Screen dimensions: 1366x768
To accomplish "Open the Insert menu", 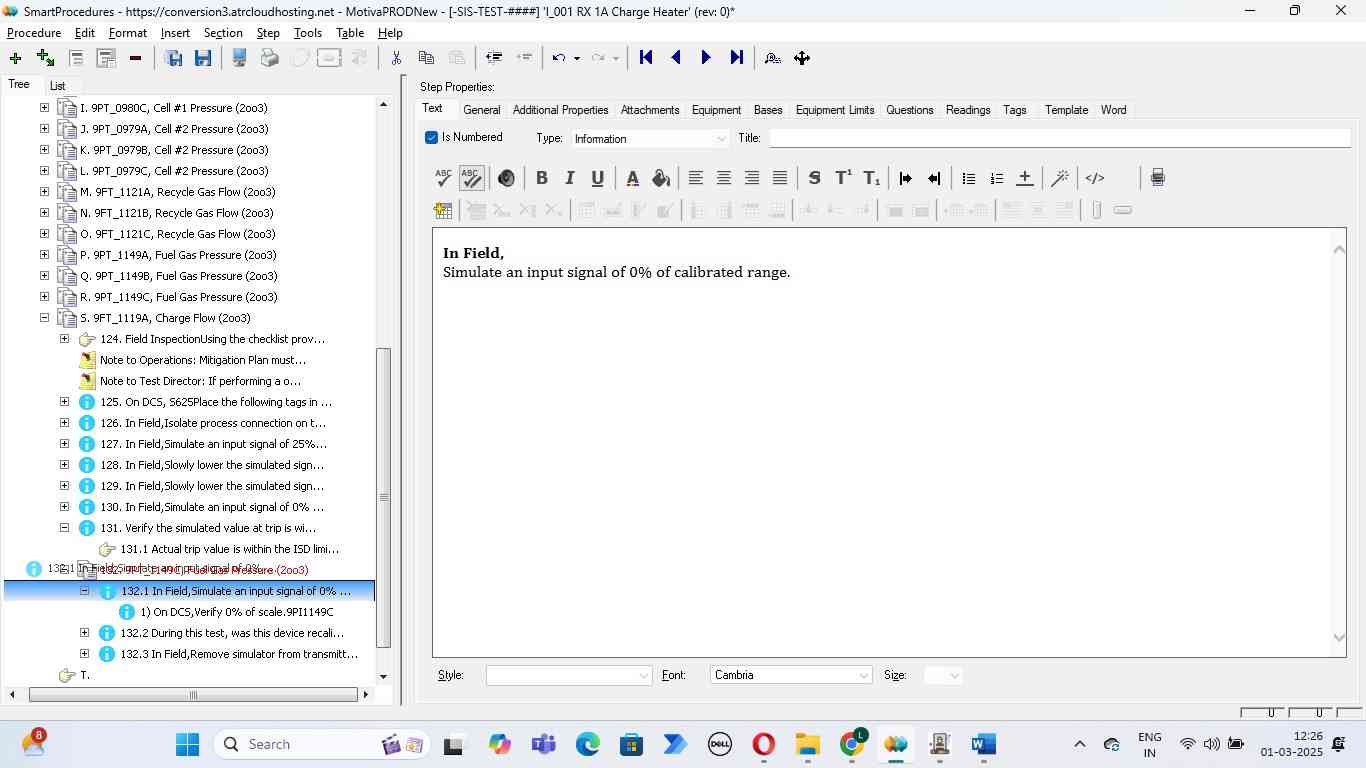I will pos(175,33).
